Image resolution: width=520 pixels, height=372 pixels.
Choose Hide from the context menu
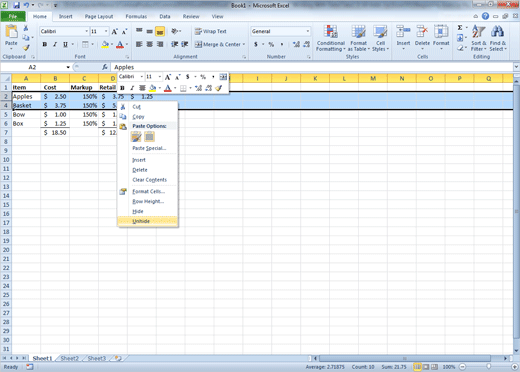(x=148, y=211)
